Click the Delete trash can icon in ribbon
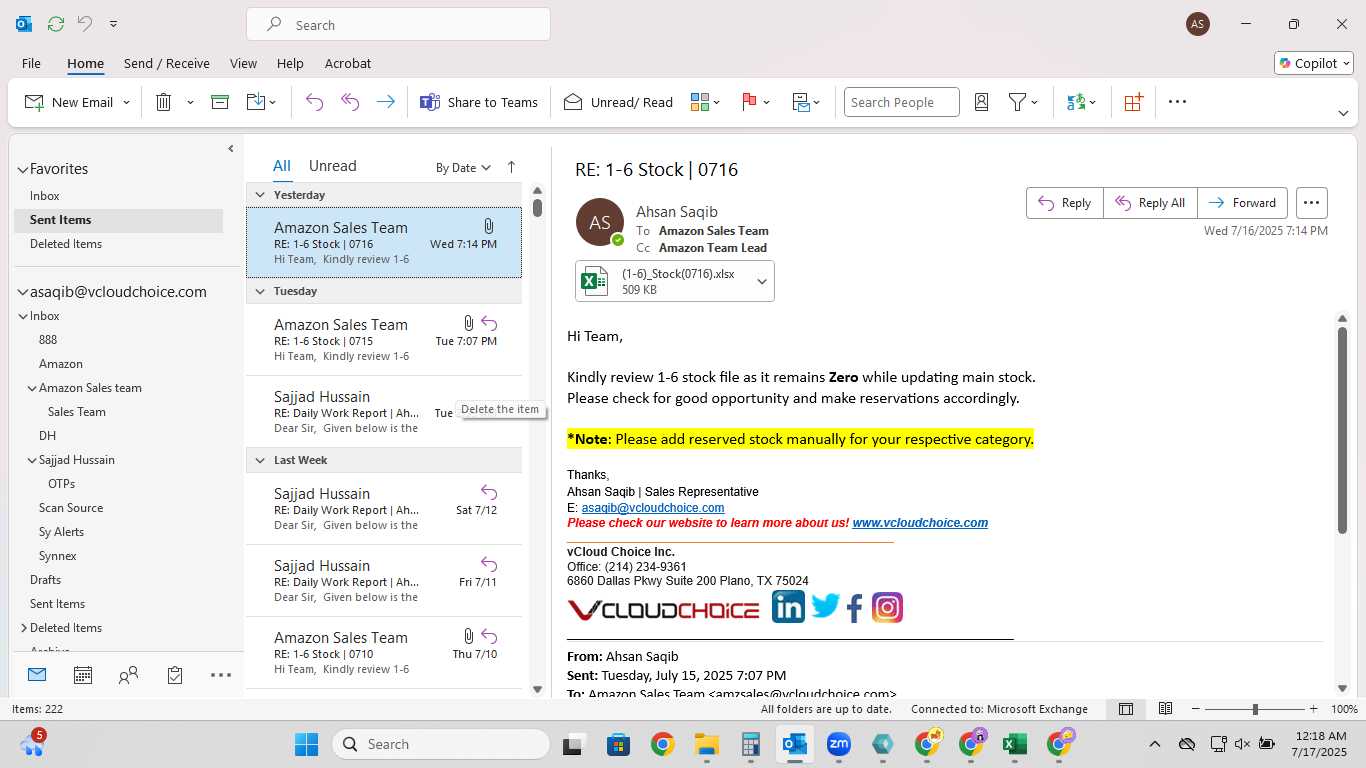 [164, 102]
